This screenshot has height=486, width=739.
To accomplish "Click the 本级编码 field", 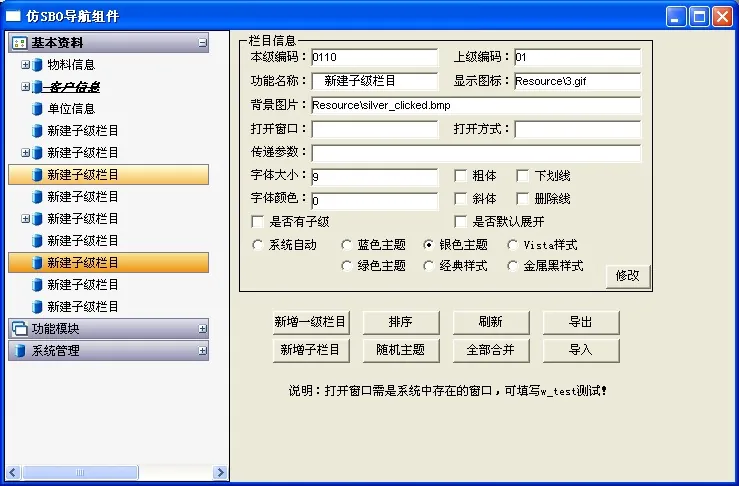I will tap(375, 58).
